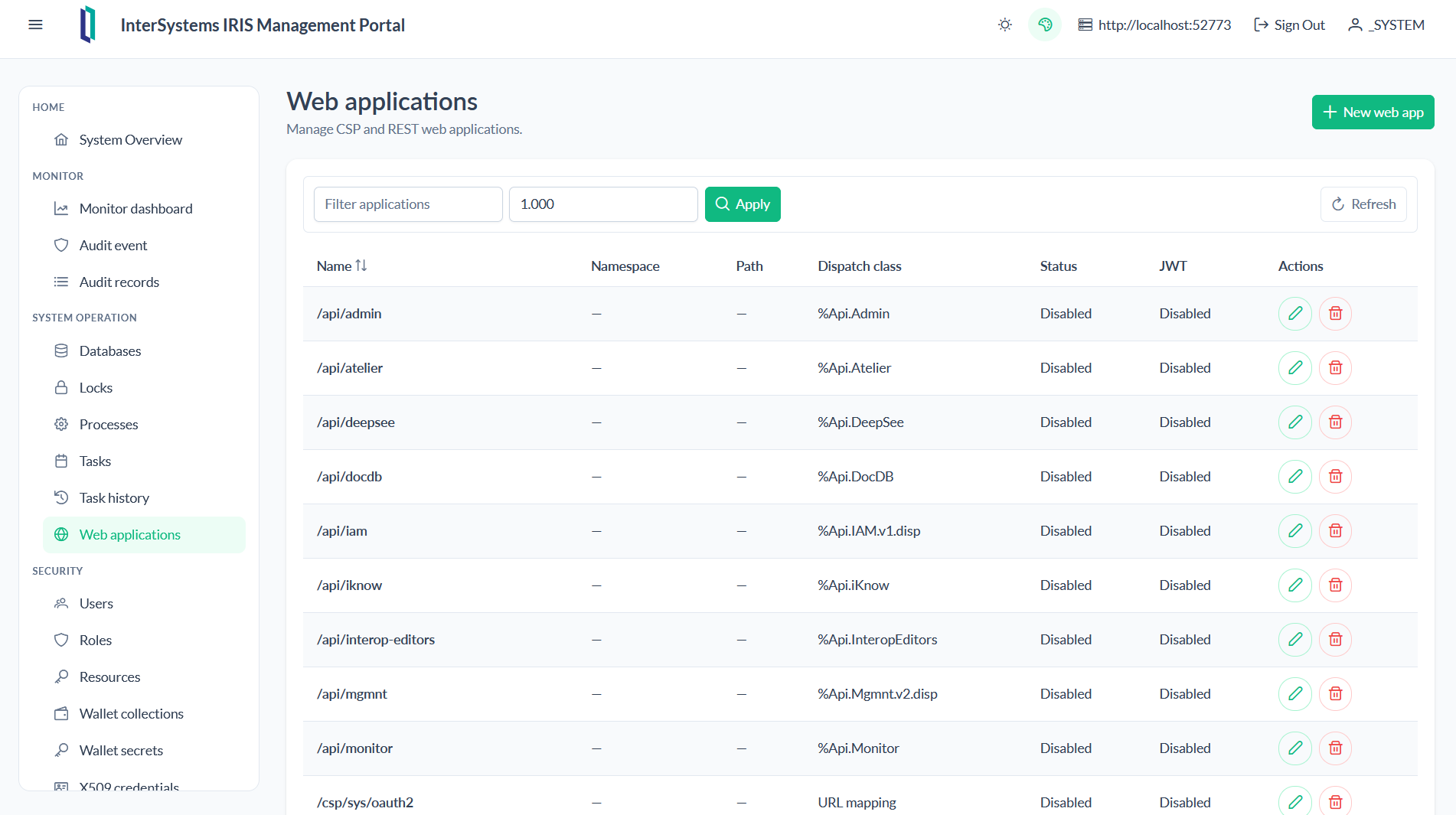Image resolution: width=1456 pixels, height=815 pixels.
Task: Go to Roles page
Action: 144,641
